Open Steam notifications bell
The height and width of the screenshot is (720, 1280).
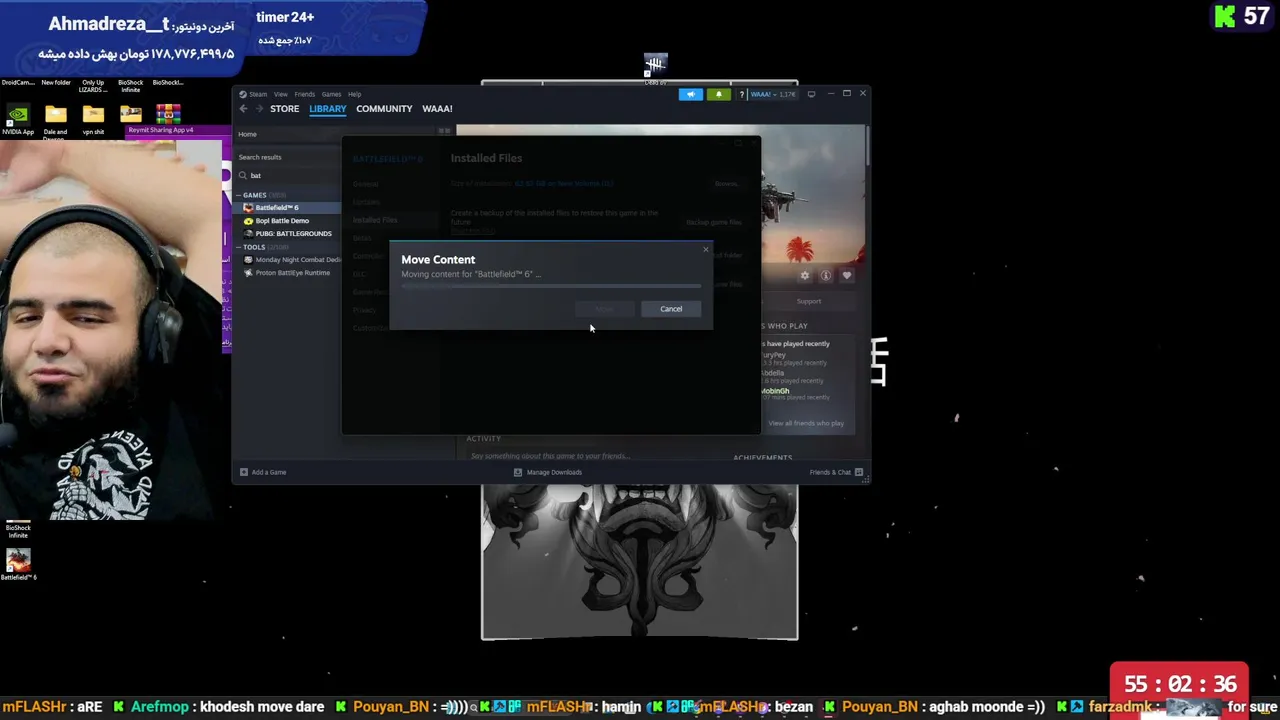718,94
